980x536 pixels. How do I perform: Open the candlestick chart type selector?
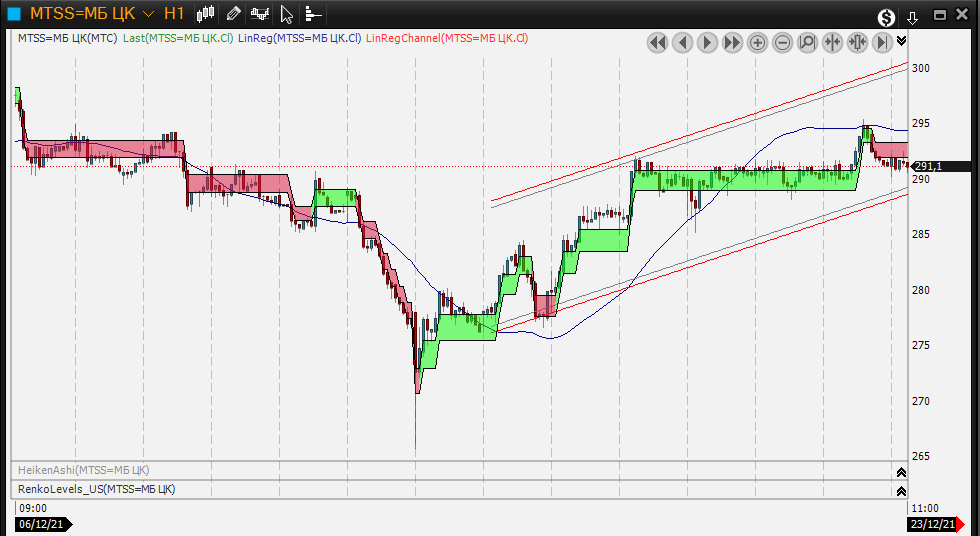206,14
